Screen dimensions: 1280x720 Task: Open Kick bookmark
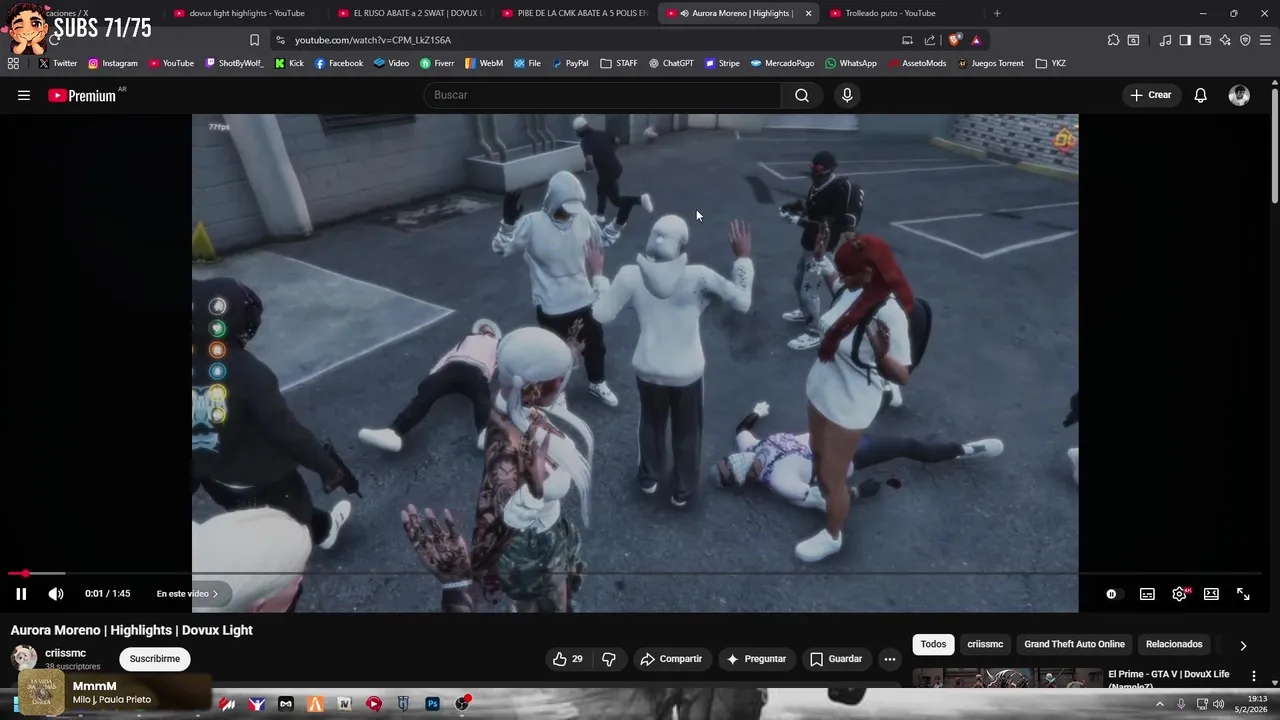[x=289, y=63]
